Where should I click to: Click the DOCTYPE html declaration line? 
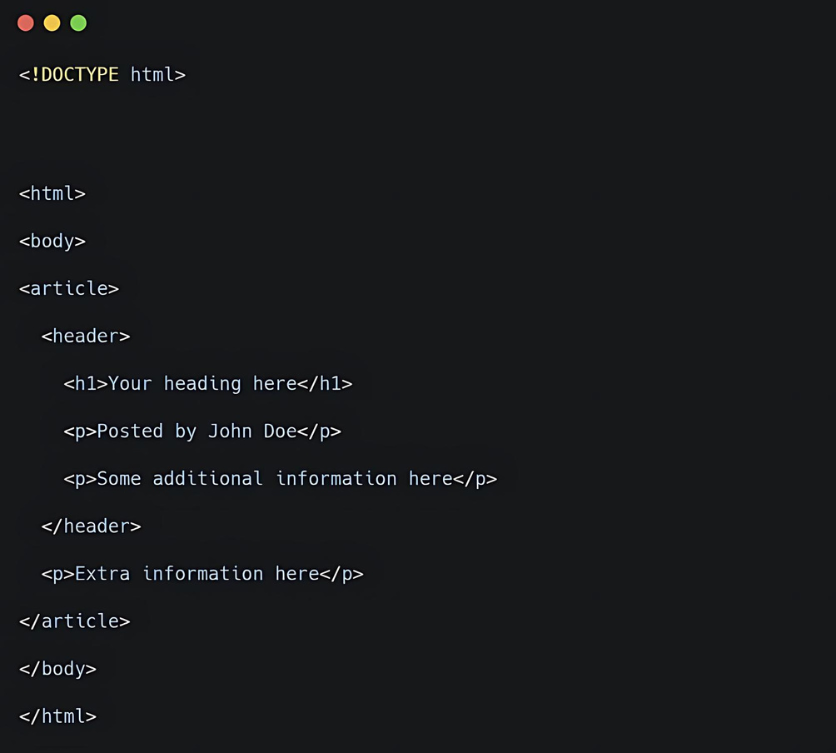[x=102, y=75]
